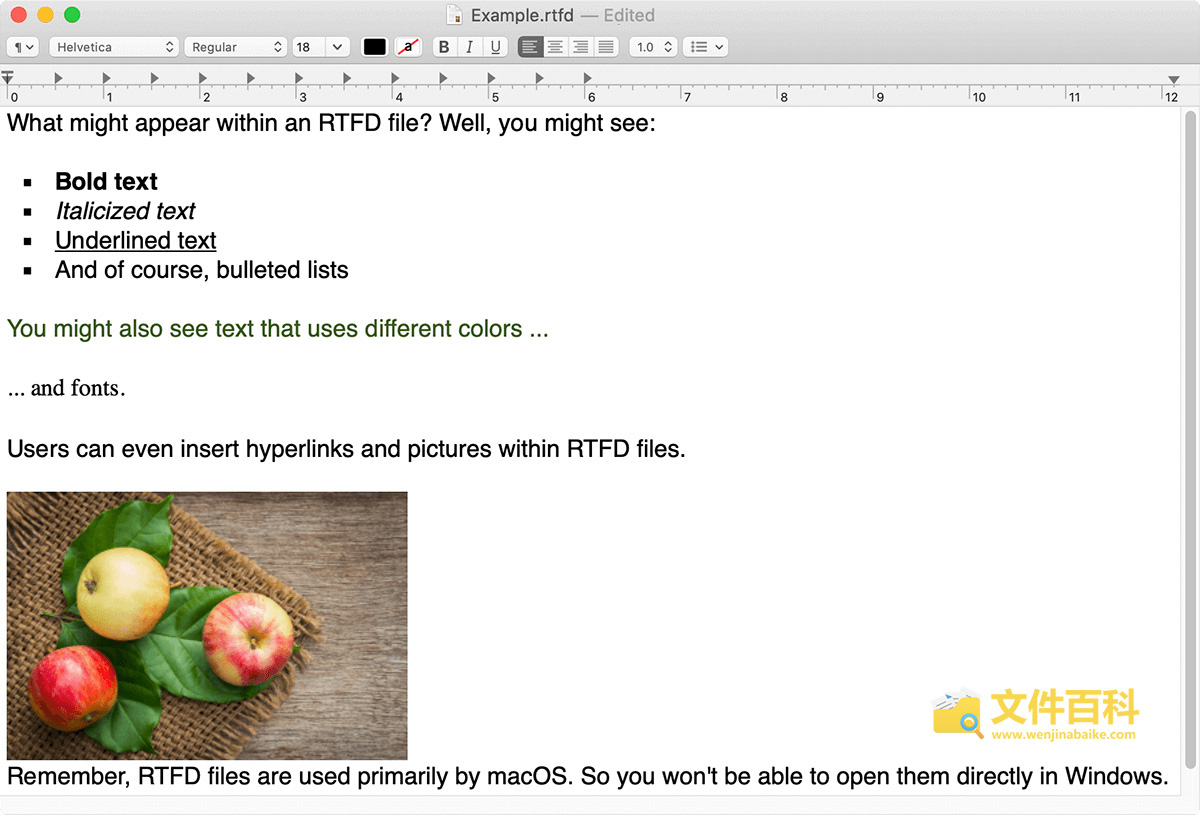Open the black text color swatch
Image resolution: width=1200 pixels, height=815 pixels.
click(x=375, y=47)
